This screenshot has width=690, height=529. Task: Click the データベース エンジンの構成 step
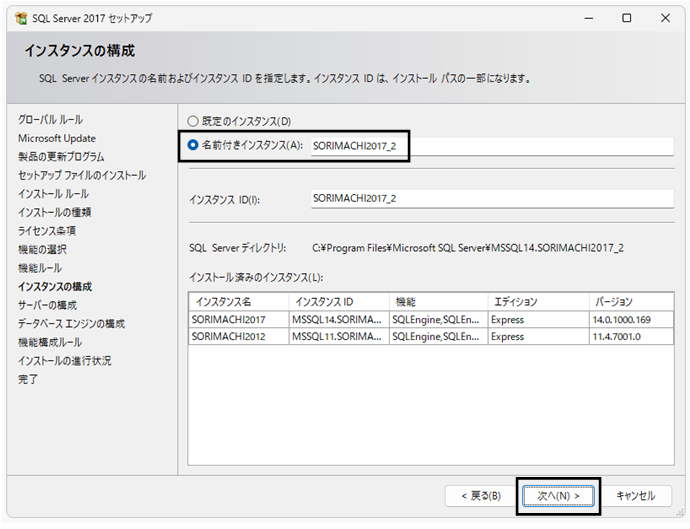pyautogui.click(x=71, y=323)
